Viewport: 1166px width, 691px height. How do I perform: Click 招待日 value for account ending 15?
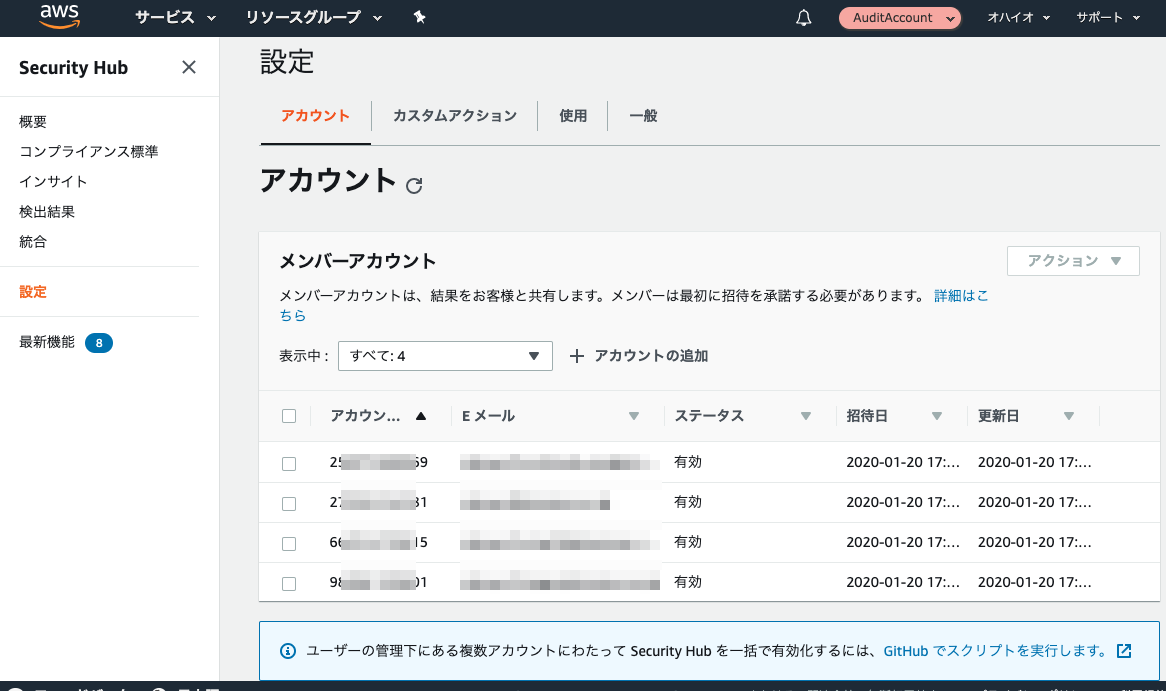[903, 542]
